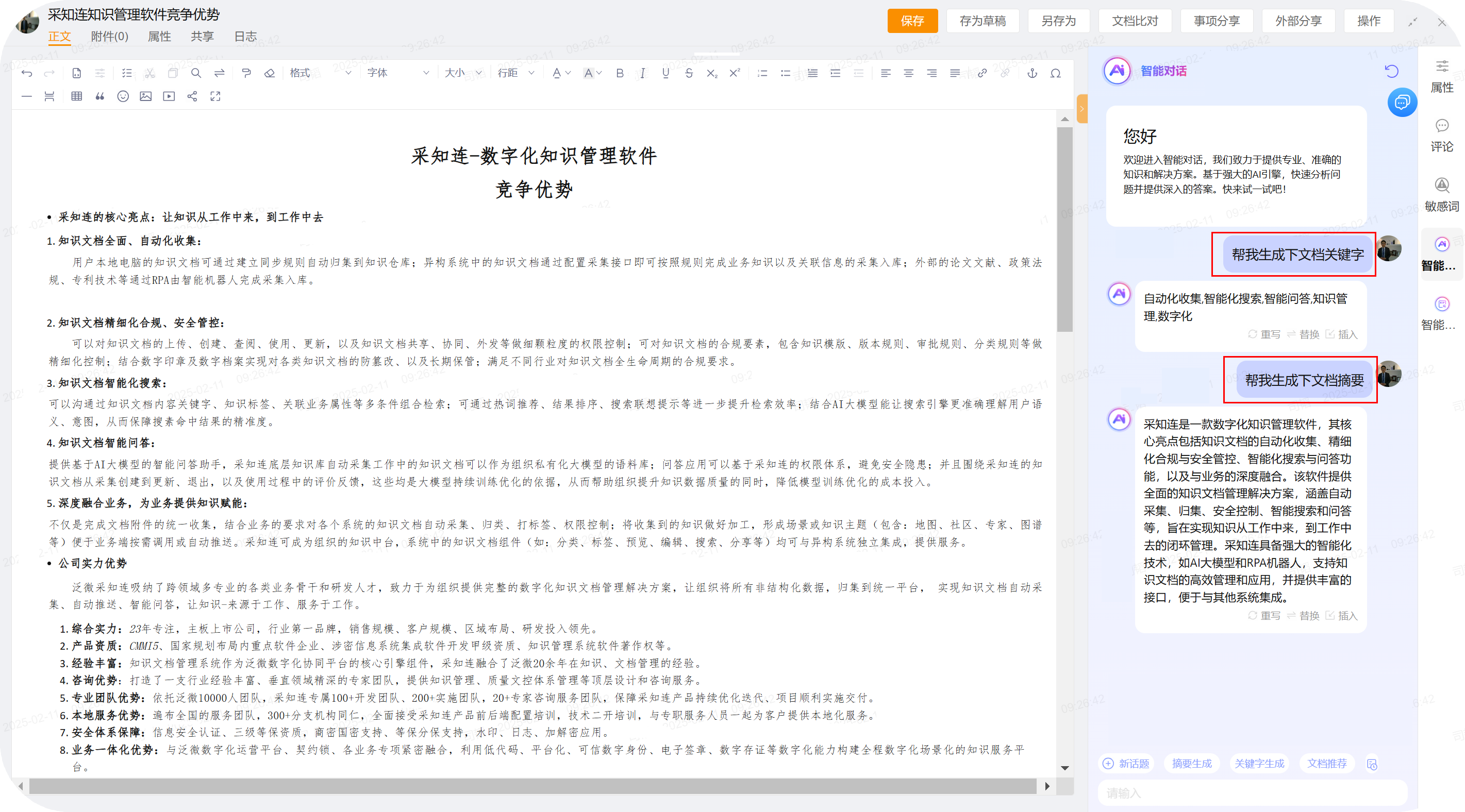
Task: Open the 属性 panel in right sidebar
Action: 1442,77
